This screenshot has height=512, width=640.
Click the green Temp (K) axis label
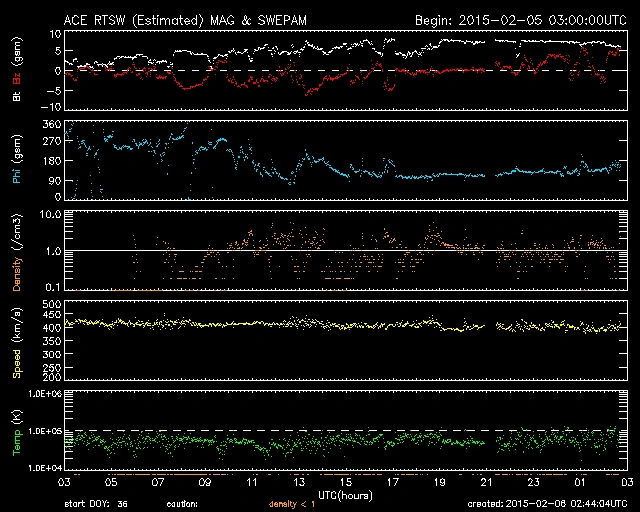(x=15, y=431)
